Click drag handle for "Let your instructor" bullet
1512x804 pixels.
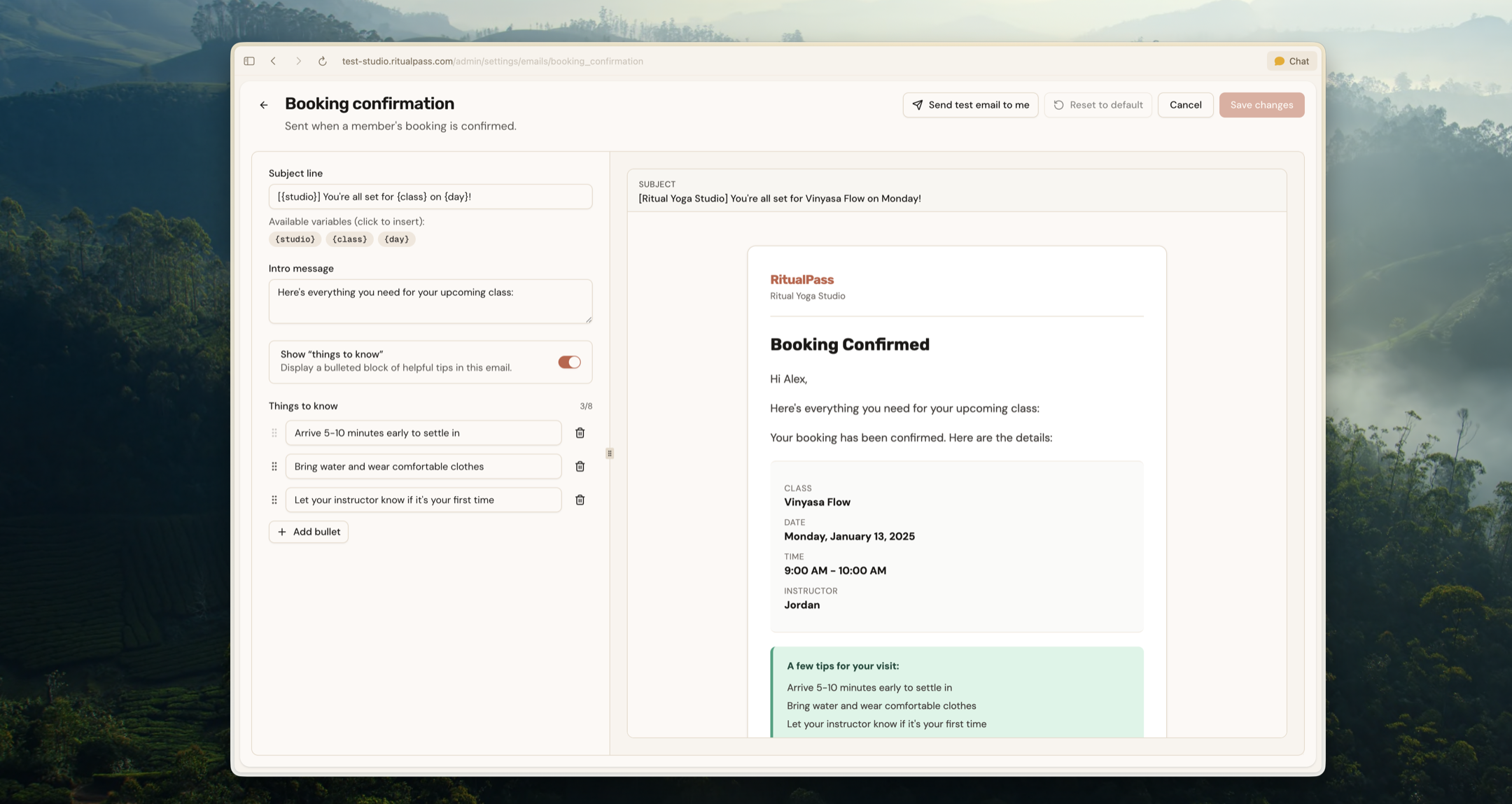point(274,500)
